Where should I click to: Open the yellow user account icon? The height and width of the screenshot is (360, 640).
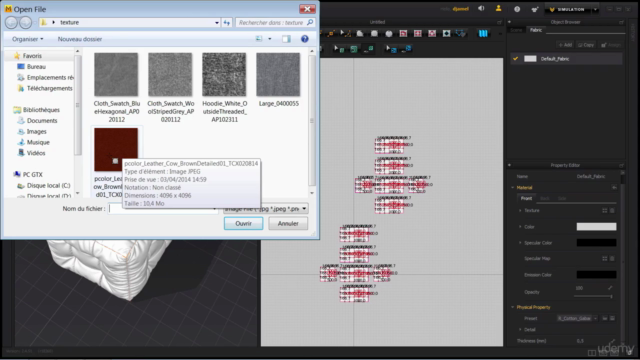tap(498, 9)
